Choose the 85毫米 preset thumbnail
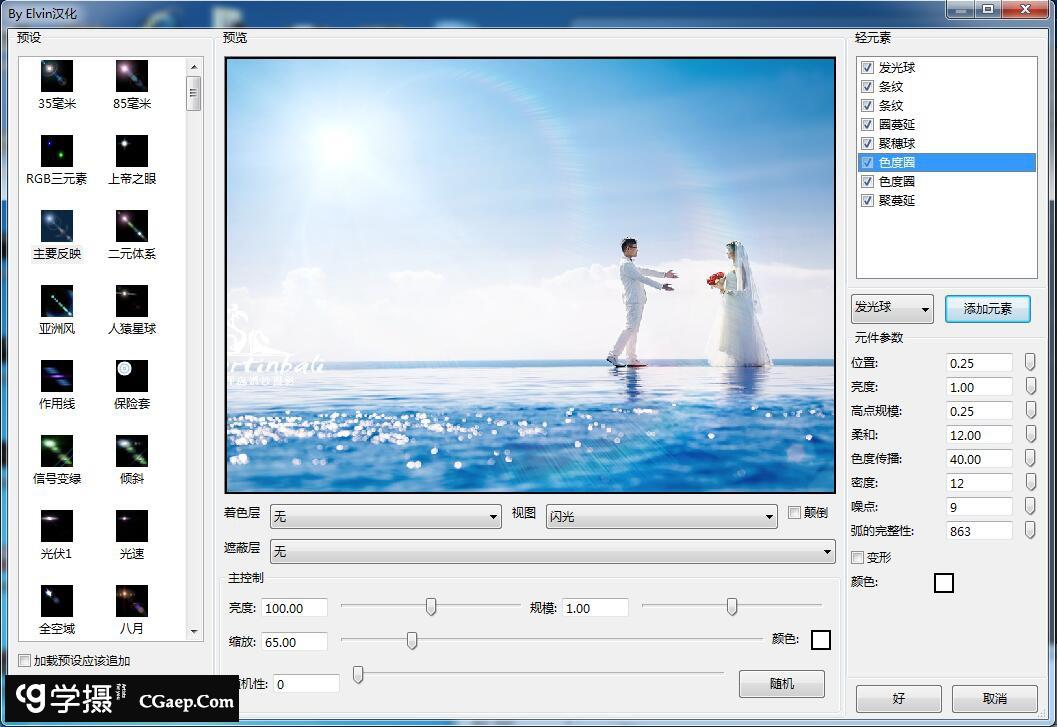Viewport: 1057px width, 727px height. click(x=132, y=76)
